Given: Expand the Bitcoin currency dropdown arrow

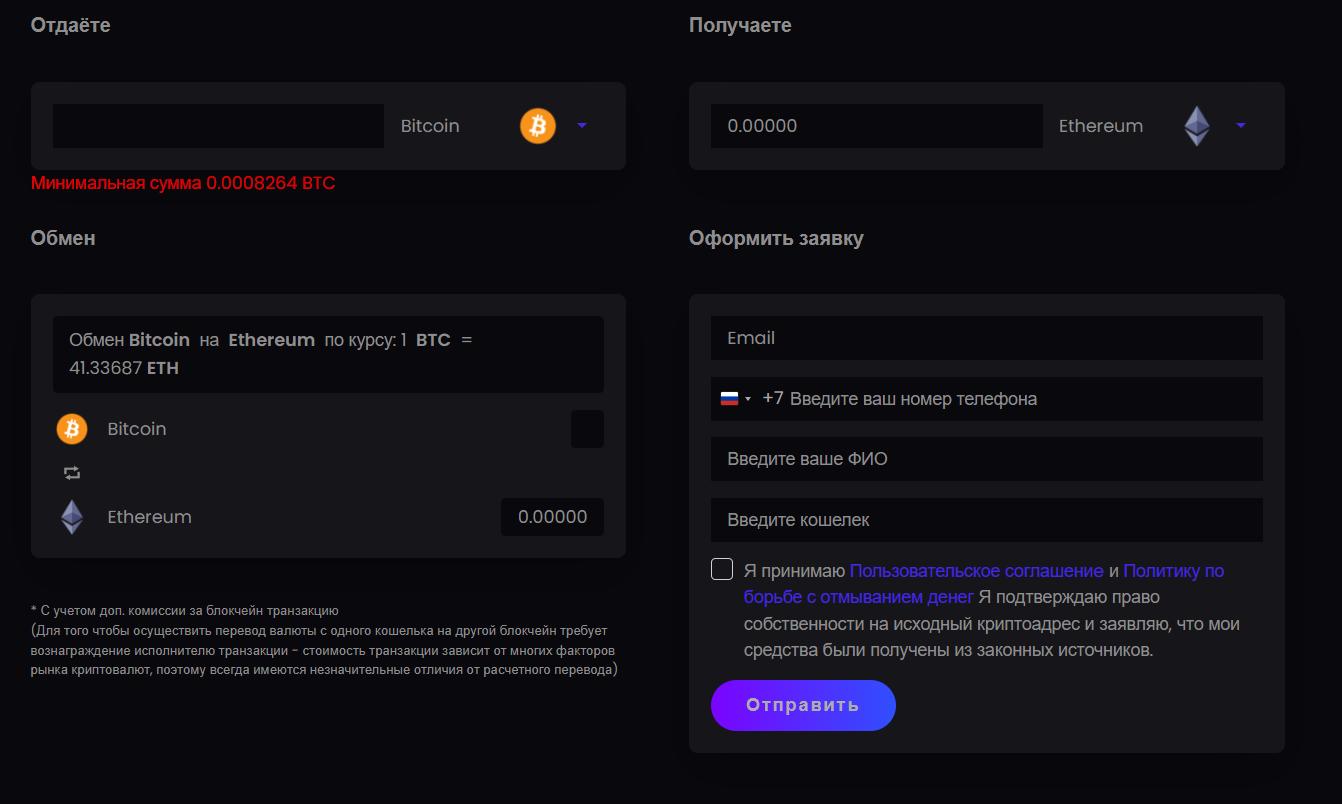Looking at the screenshot, I should point(582,126).
